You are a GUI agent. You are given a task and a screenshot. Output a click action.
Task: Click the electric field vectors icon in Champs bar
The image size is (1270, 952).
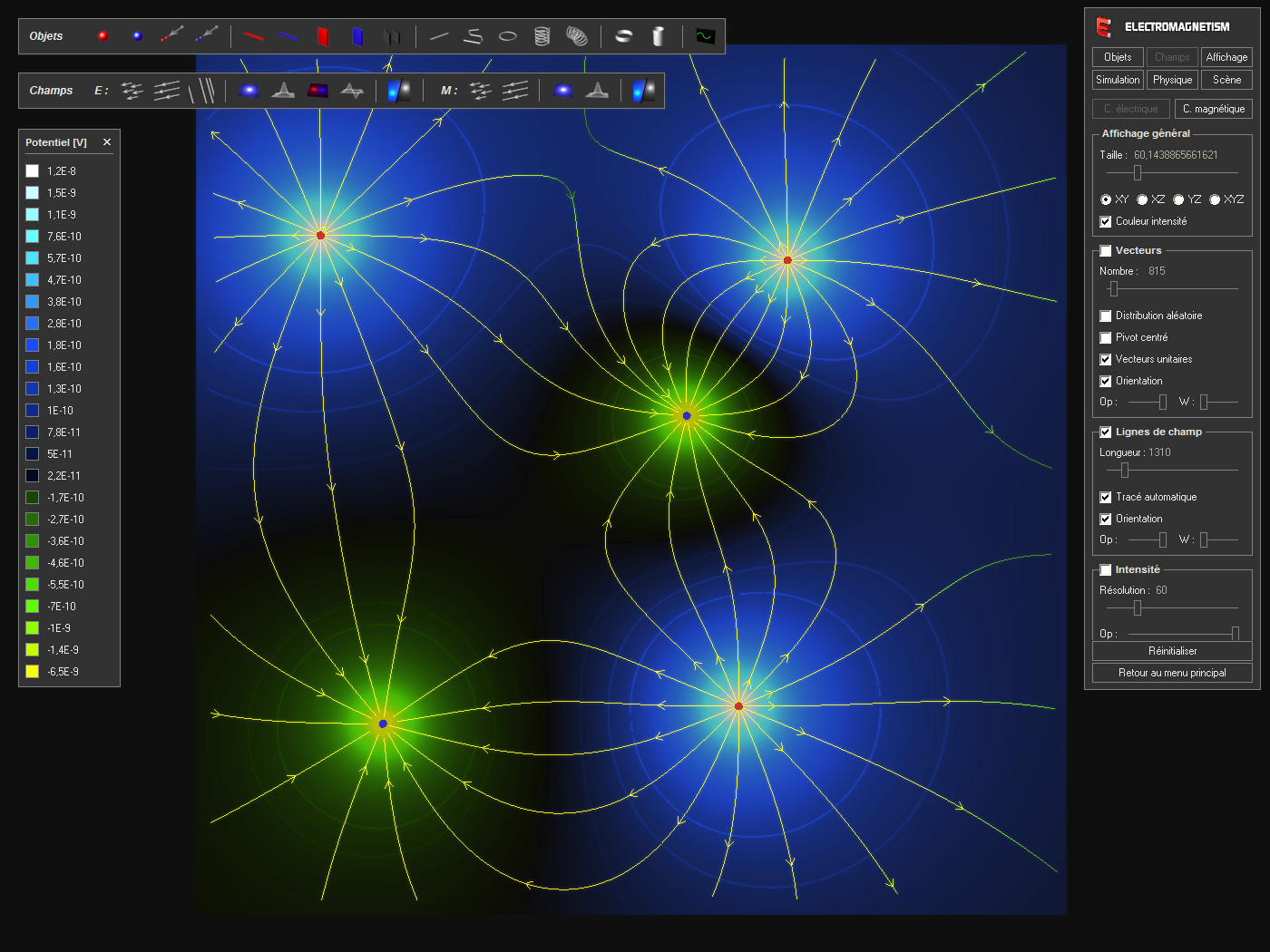[x=132, y=91]
